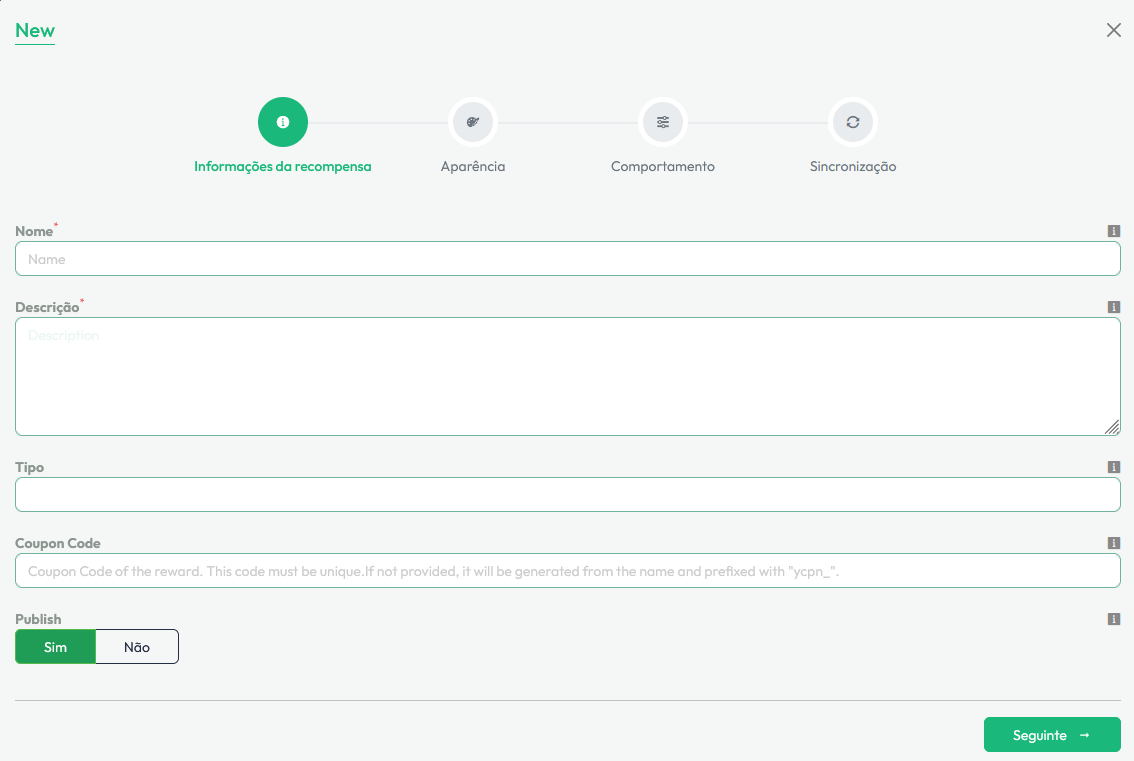Click the Tipo field info icon
Screen dimensions: 1134x761
click(1113, 467)
